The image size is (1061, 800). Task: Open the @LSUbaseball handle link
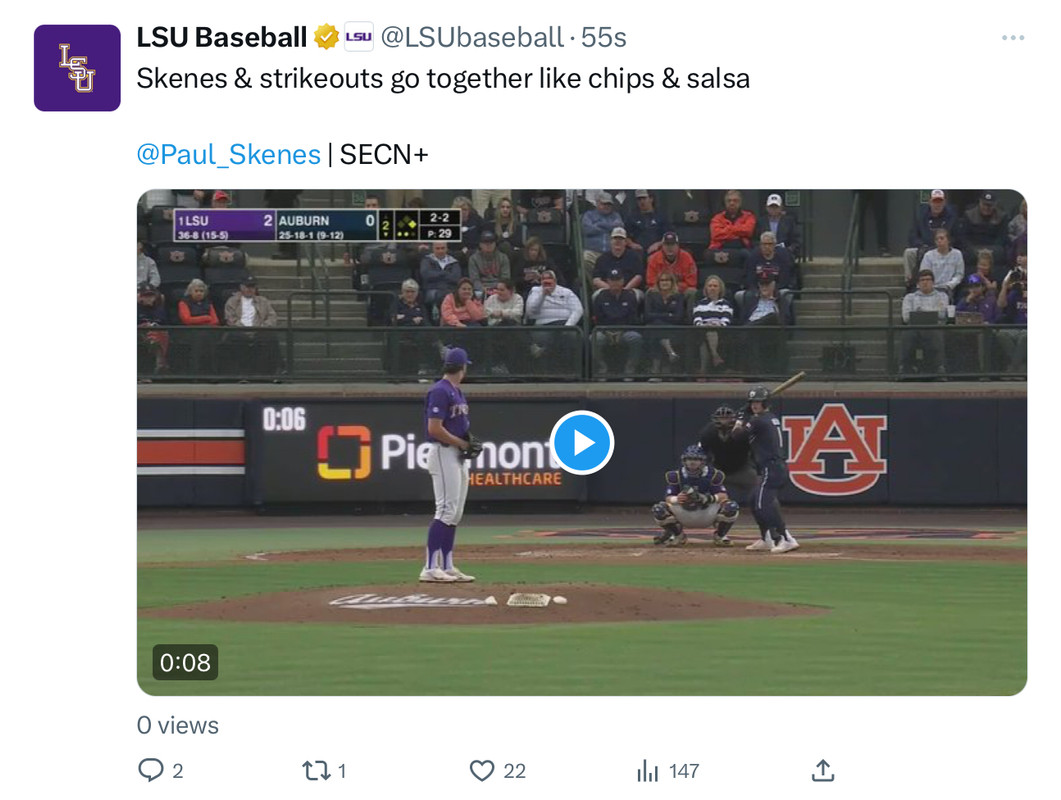[x=472, y=37]
